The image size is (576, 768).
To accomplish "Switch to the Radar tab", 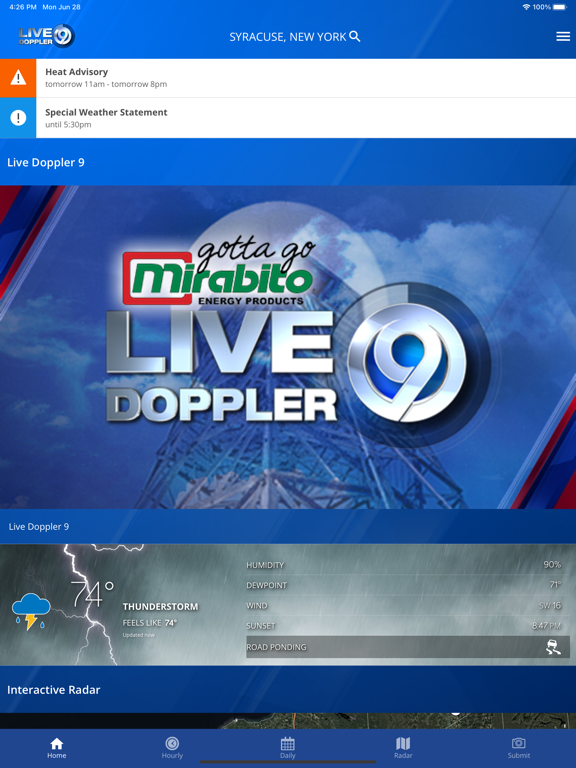I will tap(403, 748).
